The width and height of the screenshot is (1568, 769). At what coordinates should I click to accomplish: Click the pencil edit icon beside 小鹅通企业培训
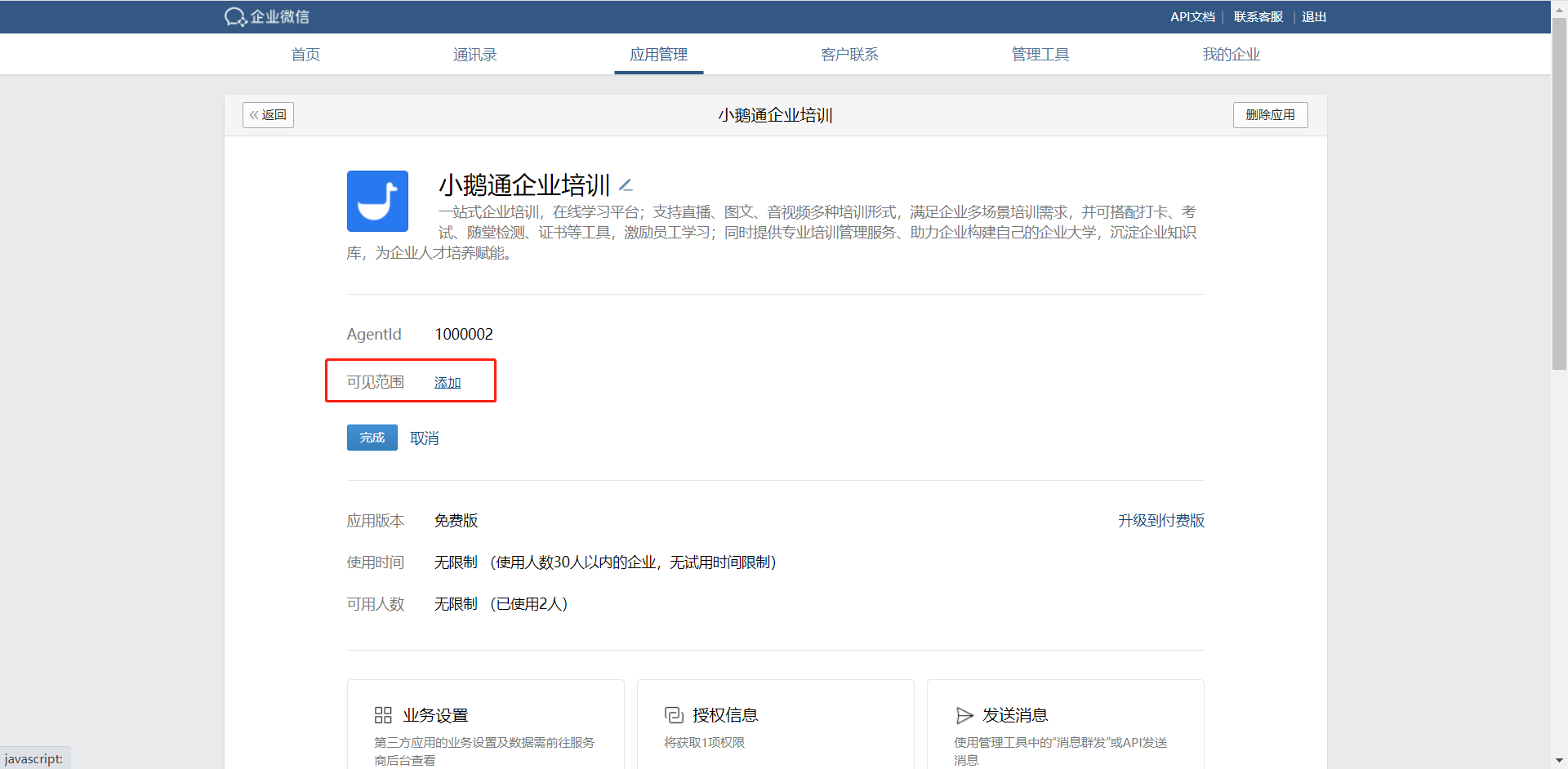click(626, 185)
